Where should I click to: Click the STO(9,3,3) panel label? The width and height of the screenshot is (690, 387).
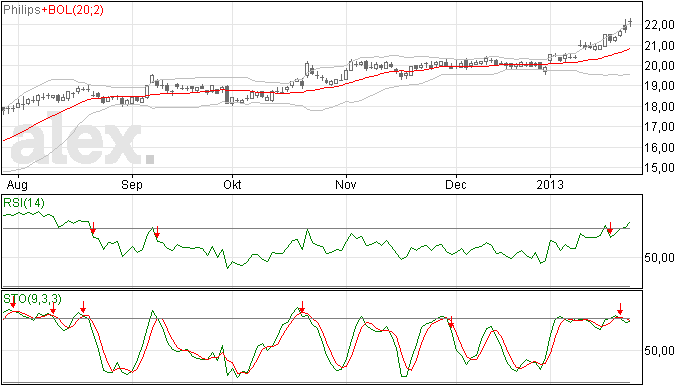33,299
